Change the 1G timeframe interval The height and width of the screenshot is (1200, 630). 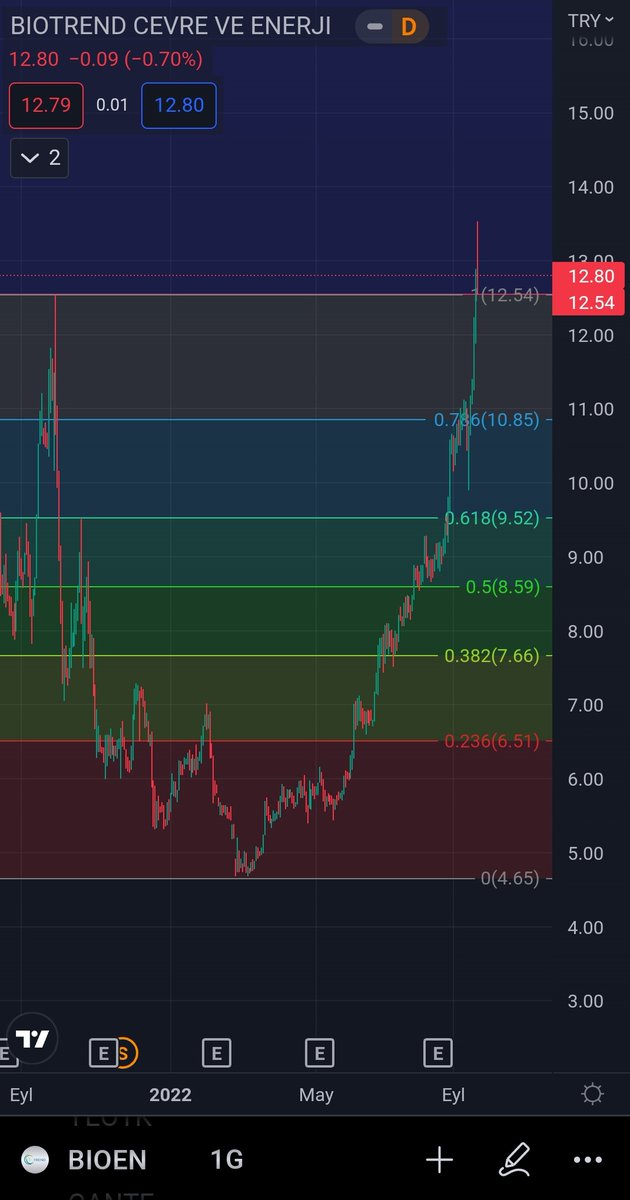226,1160
